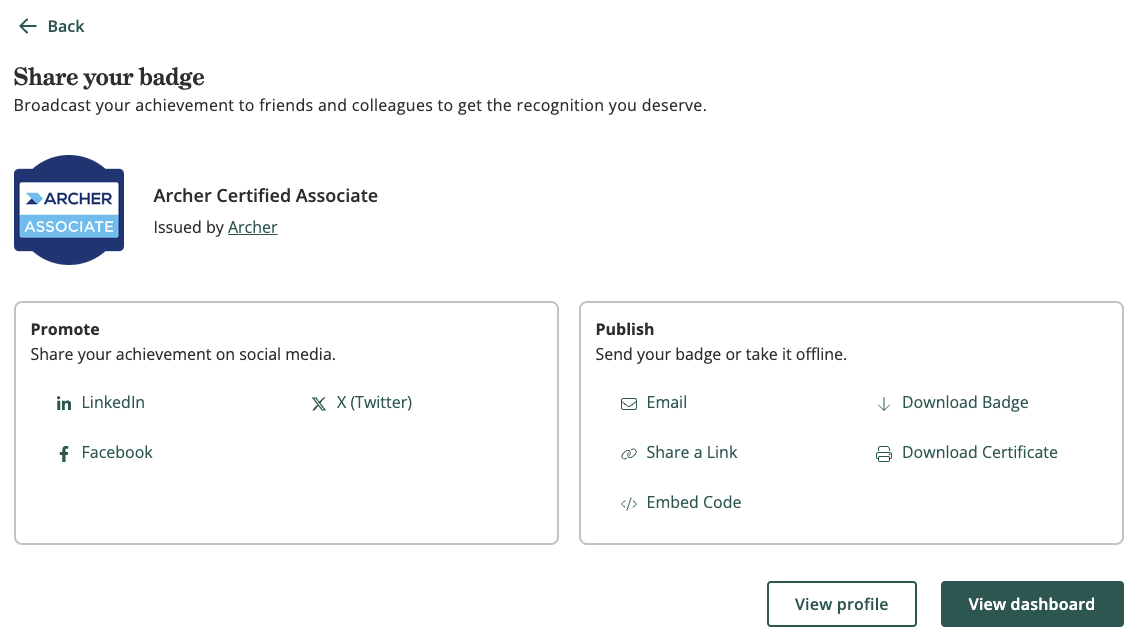The width and height of the screenshot is (1132, 640).
Task: Click the Embed Code brackets icon
Action: point(629,504)
